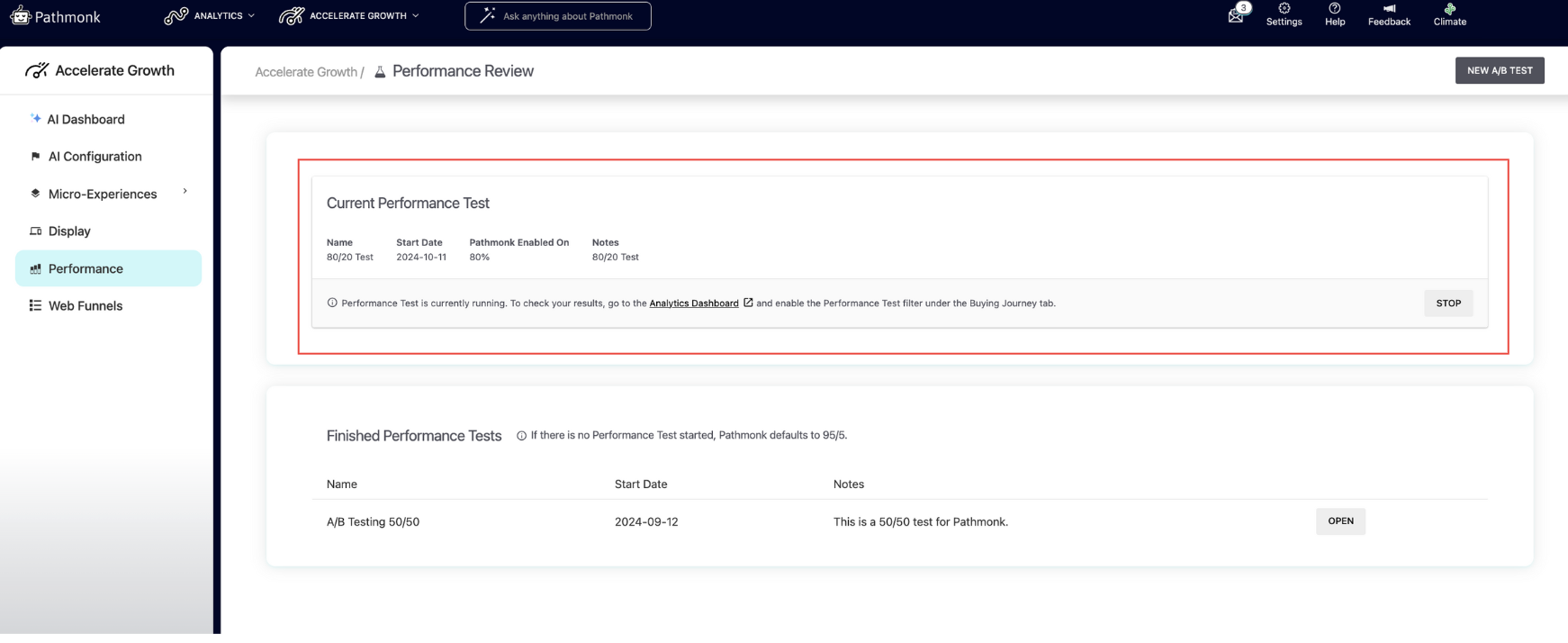Click the Ask anything about Pathmonk field
Screen dimensions: 1568x643
(x=558, y=16)
